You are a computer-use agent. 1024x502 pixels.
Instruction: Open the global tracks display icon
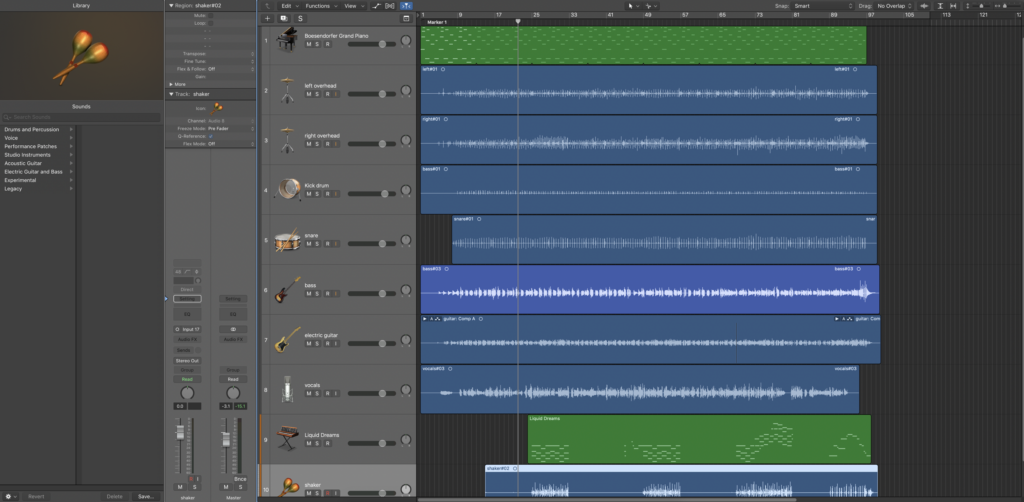pos(406,18)
